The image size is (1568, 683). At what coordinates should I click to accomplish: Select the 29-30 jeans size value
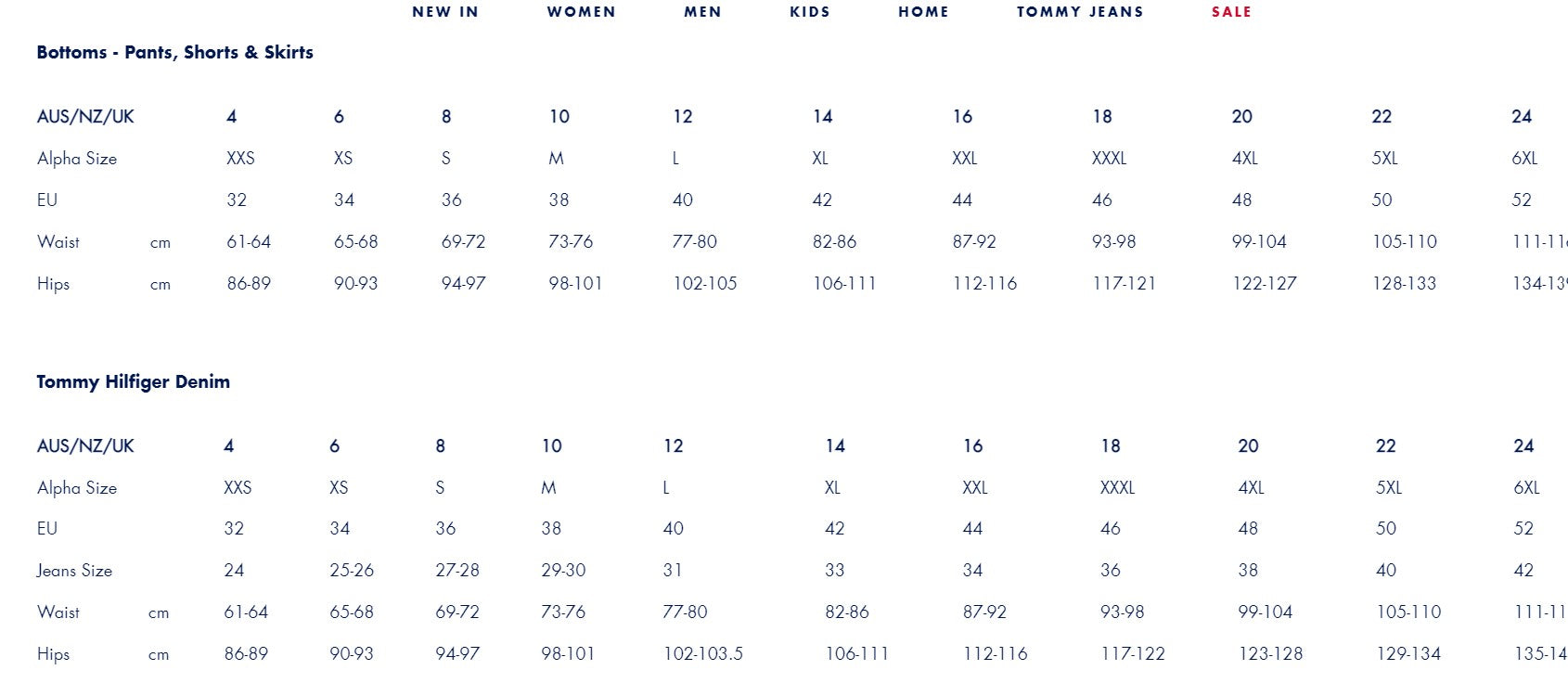tap(563, 571)
